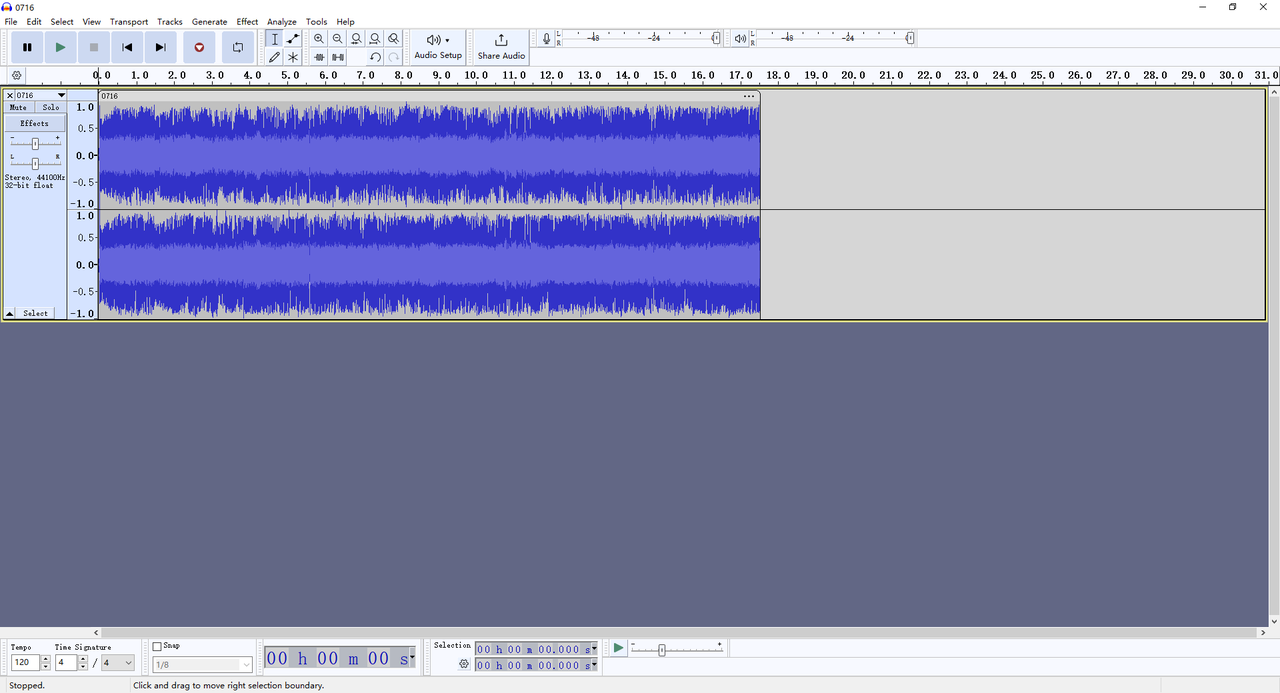Viewport: 1280px width, 693px height.
Task: Open the Effect menu
Action: point(247,21)
